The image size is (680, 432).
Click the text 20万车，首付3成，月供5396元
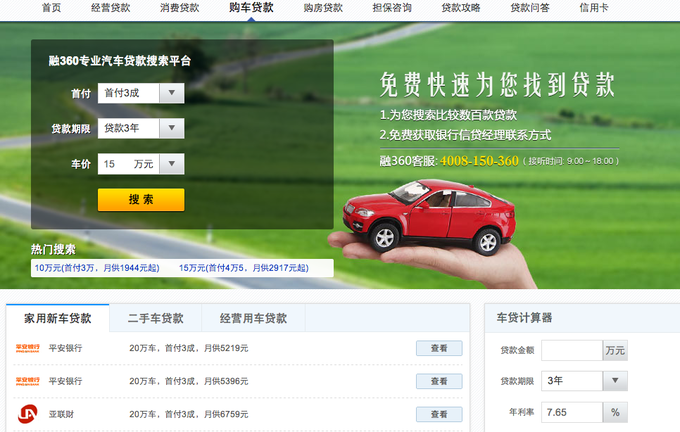[189, 381]
